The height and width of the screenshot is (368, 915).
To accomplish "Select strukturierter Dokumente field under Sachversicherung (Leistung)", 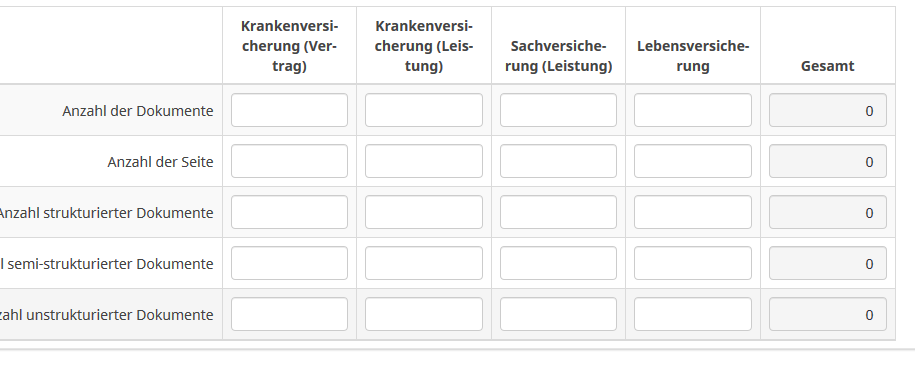I will tap(558, 212).
